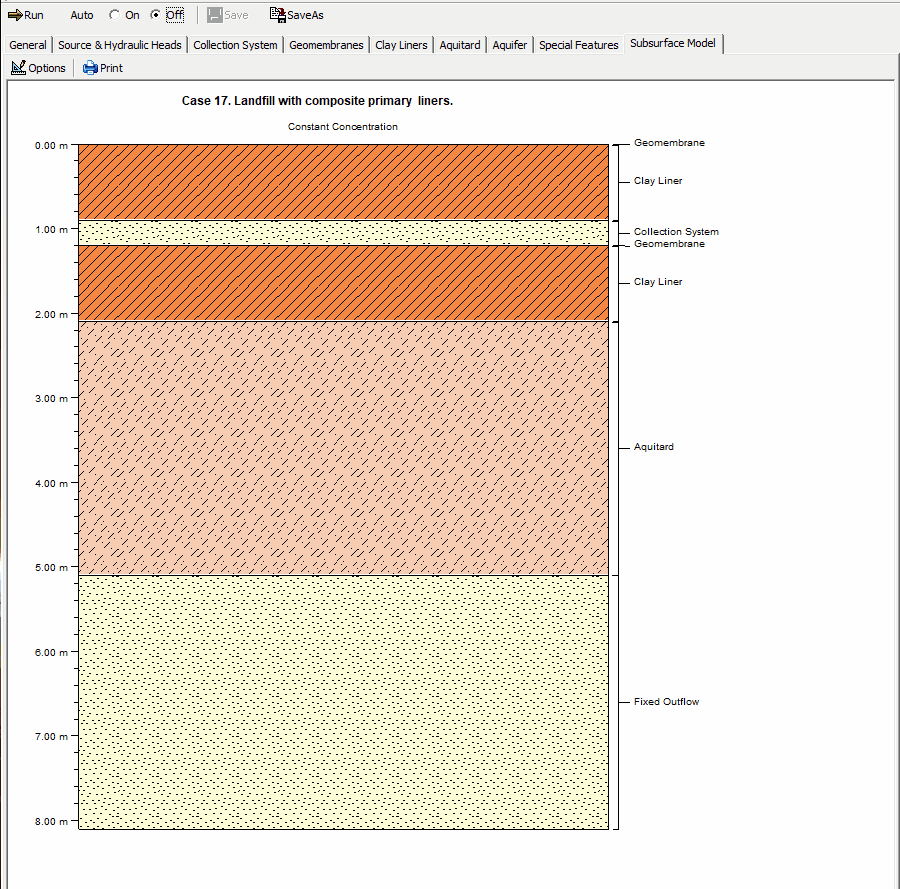The width and height of the screenshot is (900, 889).
Task: Click the 'Fixed Outflow' label
Action: pyautogui.click(x=666, y=701)
